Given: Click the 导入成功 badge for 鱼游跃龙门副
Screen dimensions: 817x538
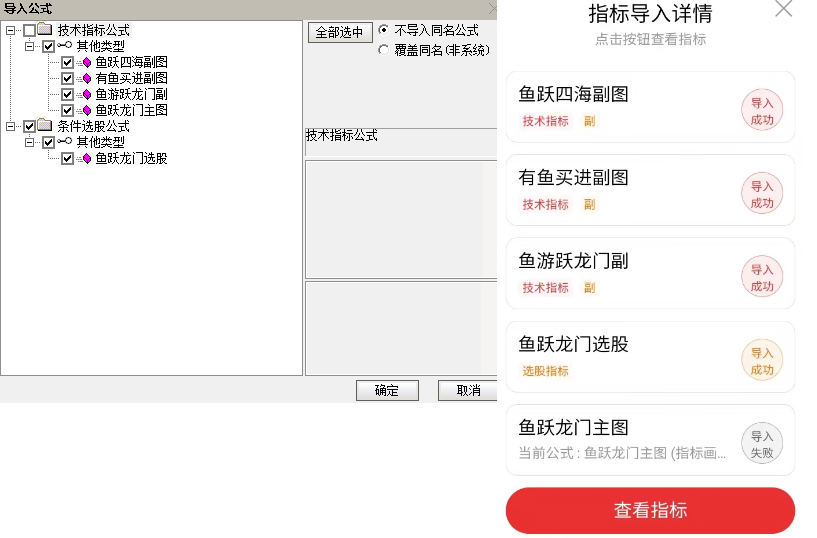Looking at the screenshot, I should pyautogui.click(x=762, y=277).
